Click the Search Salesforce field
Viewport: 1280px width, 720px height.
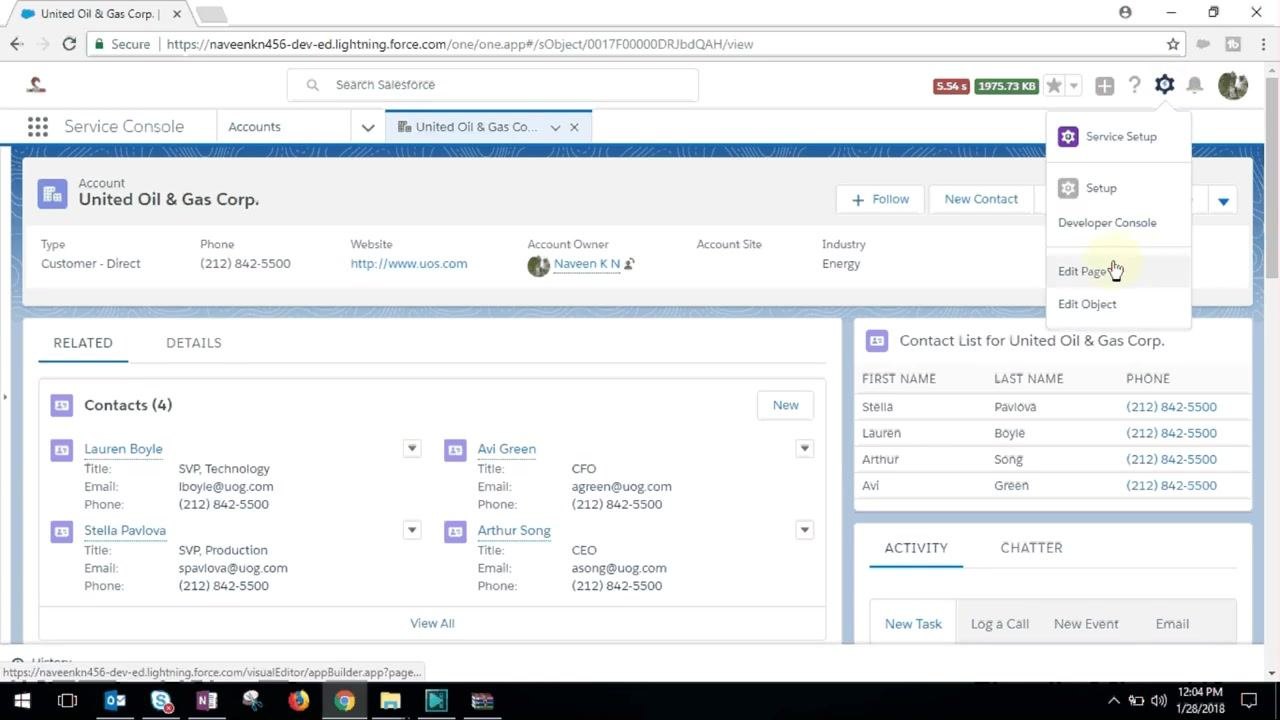click(x=493, y=85)
